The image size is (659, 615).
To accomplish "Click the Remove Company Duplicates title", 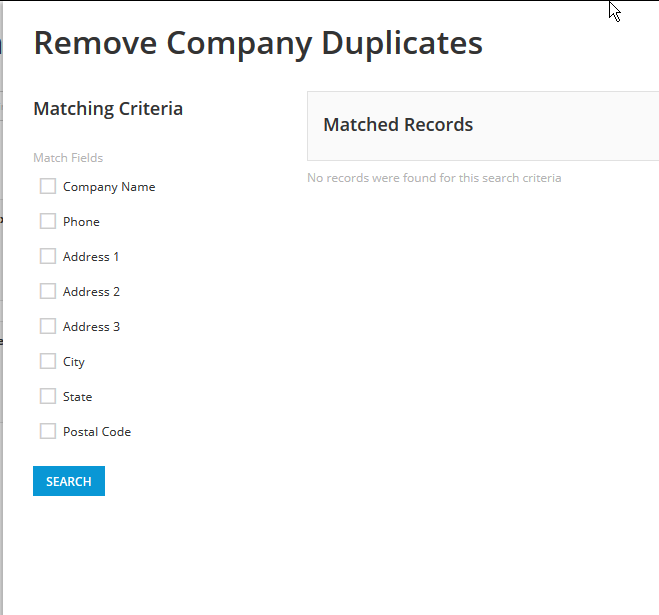I will 258,44.
